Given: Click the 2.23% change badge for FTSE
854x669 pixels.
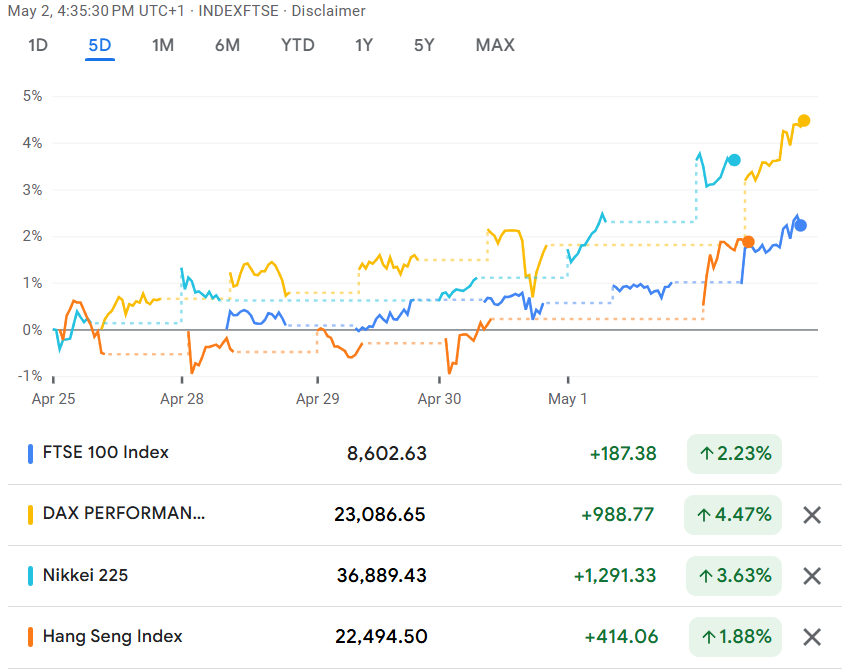Looking at the screenshot, I should pos(734,454).
